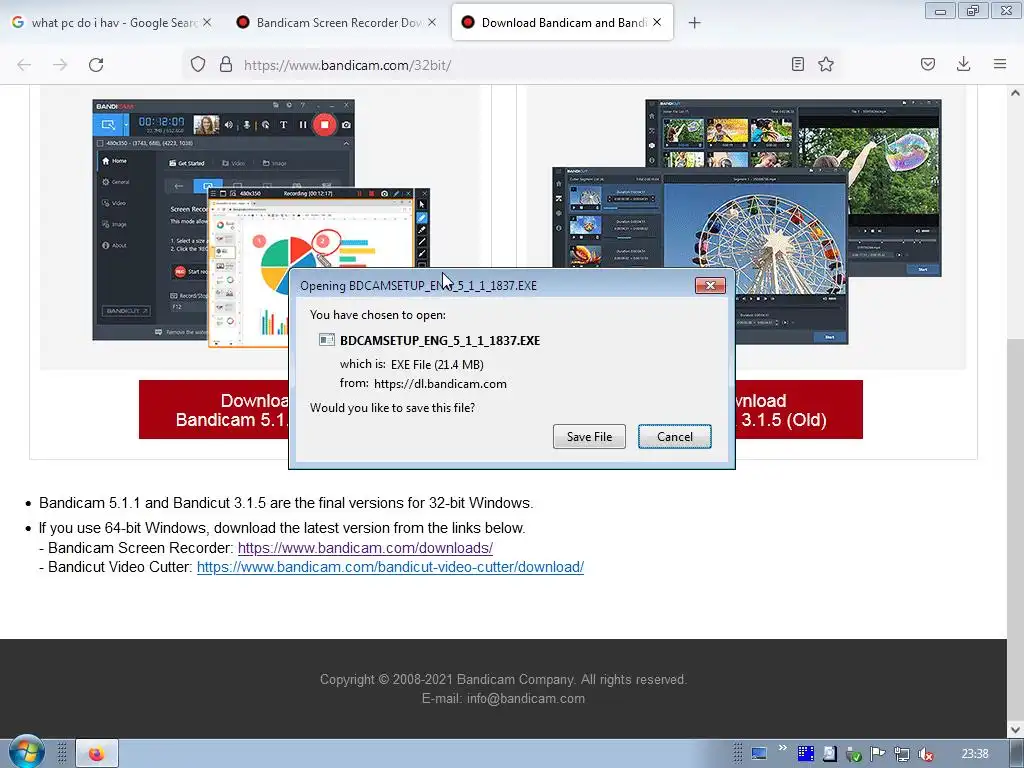Open the bandicut-video-cutter download link
This screenshot has width=1024, height=768.
(x=391, y=567)
